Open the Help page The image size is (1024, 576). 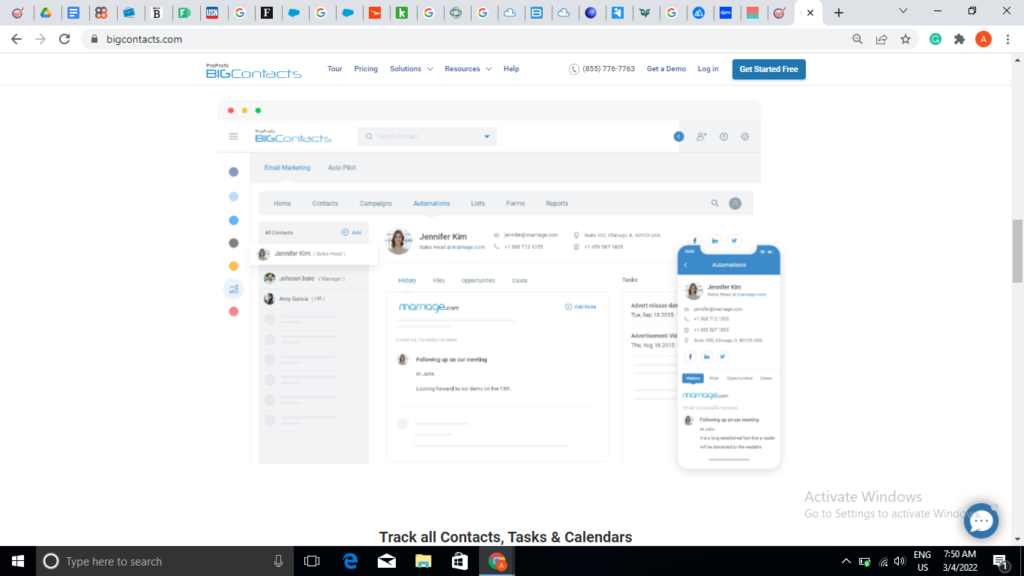(x=511, y=69)
